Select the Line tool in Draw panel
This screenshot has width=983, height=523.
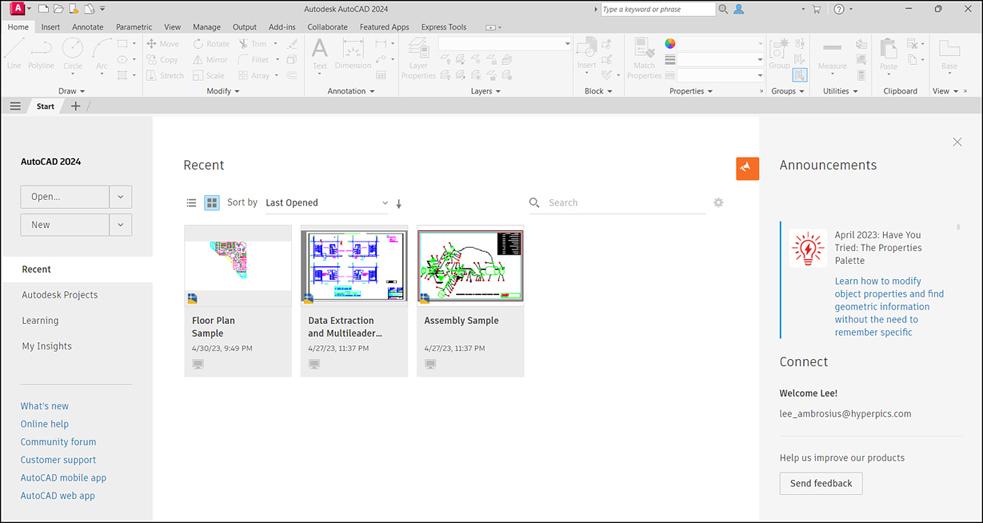click(x=14, y=53)
